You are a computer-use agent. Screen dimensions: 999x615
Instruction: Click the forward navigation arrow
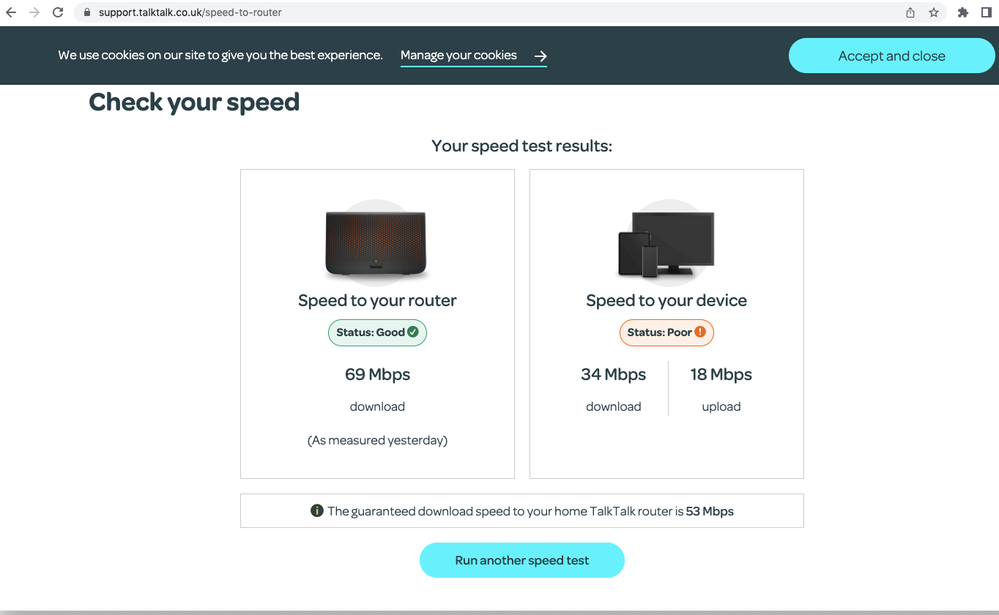point(34,12)
